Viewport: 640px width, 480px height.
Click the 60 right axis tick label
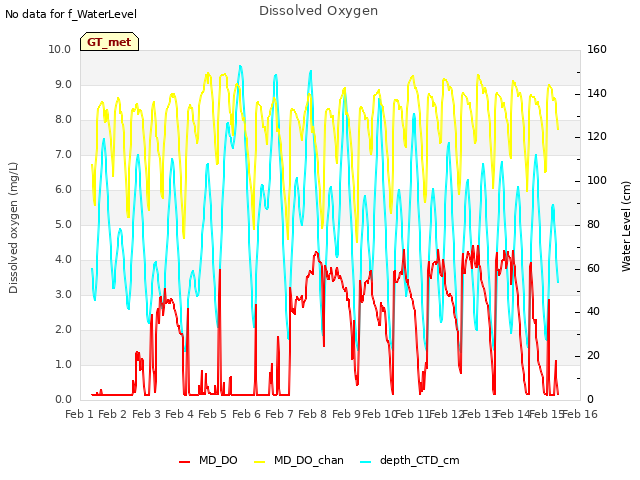pos(593,268)
